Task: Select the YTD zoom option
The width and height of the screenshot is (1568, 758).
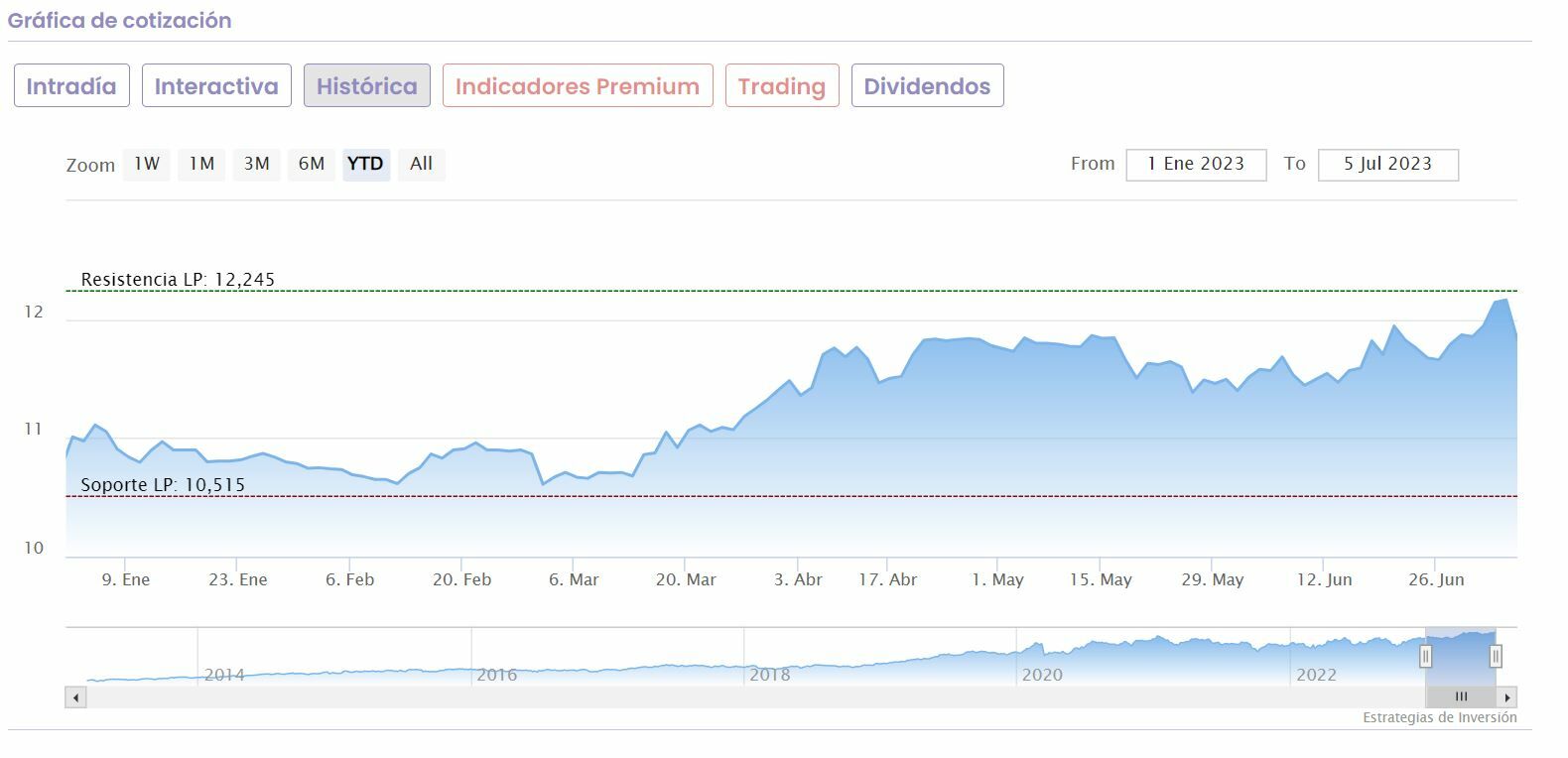Action: pos(365,164)
